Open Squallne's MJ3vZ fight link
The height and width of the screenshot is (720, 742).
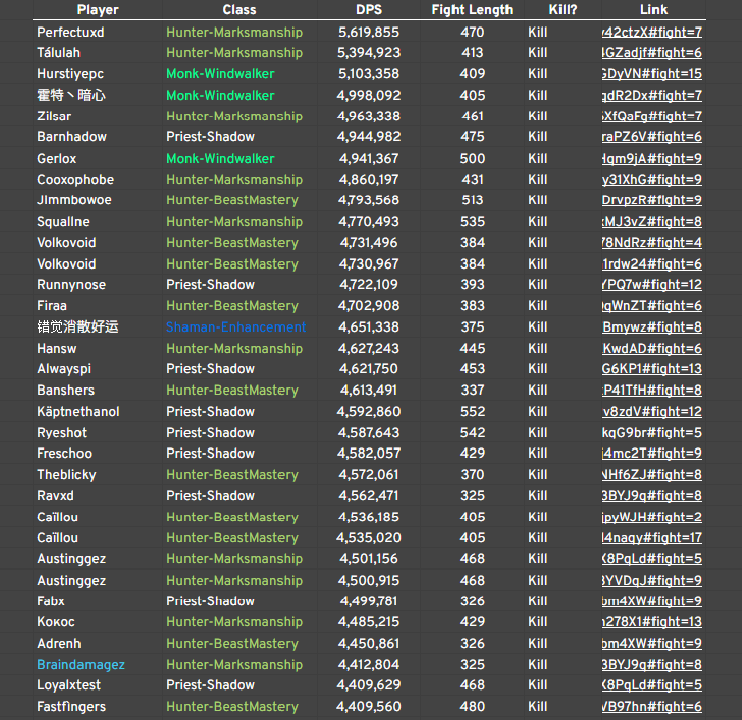tap(652, 221)
